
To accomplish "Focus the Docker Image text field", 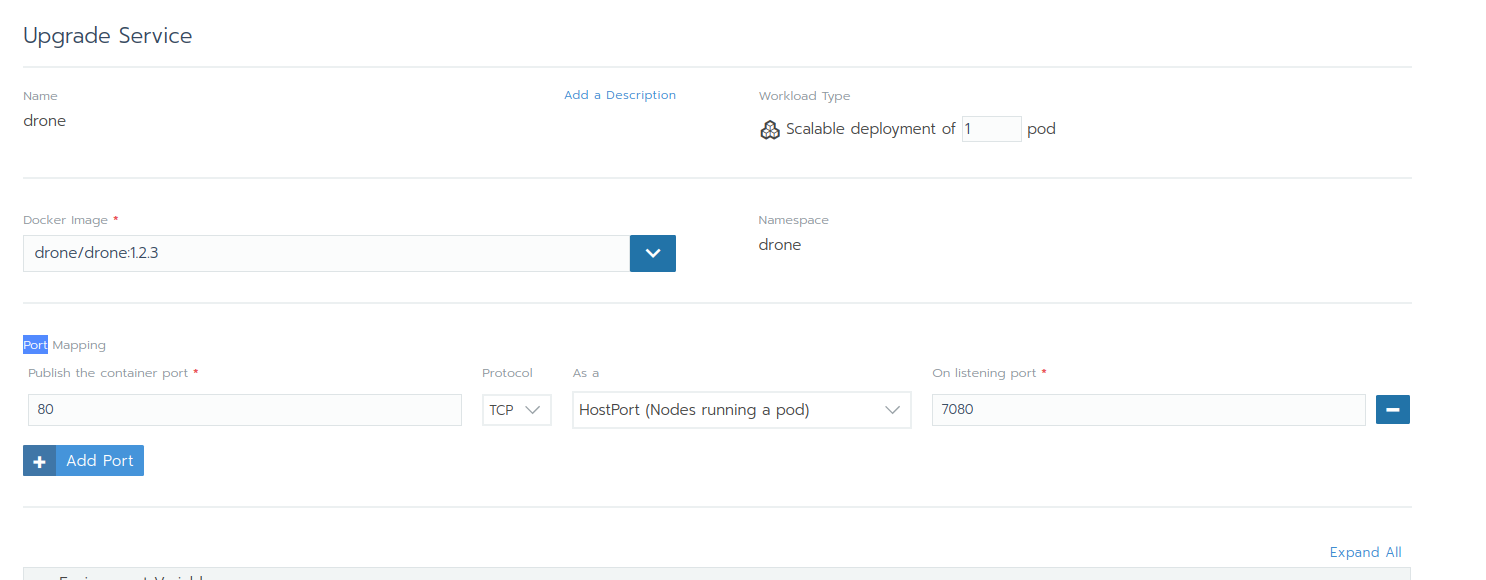I will (326, 253).
